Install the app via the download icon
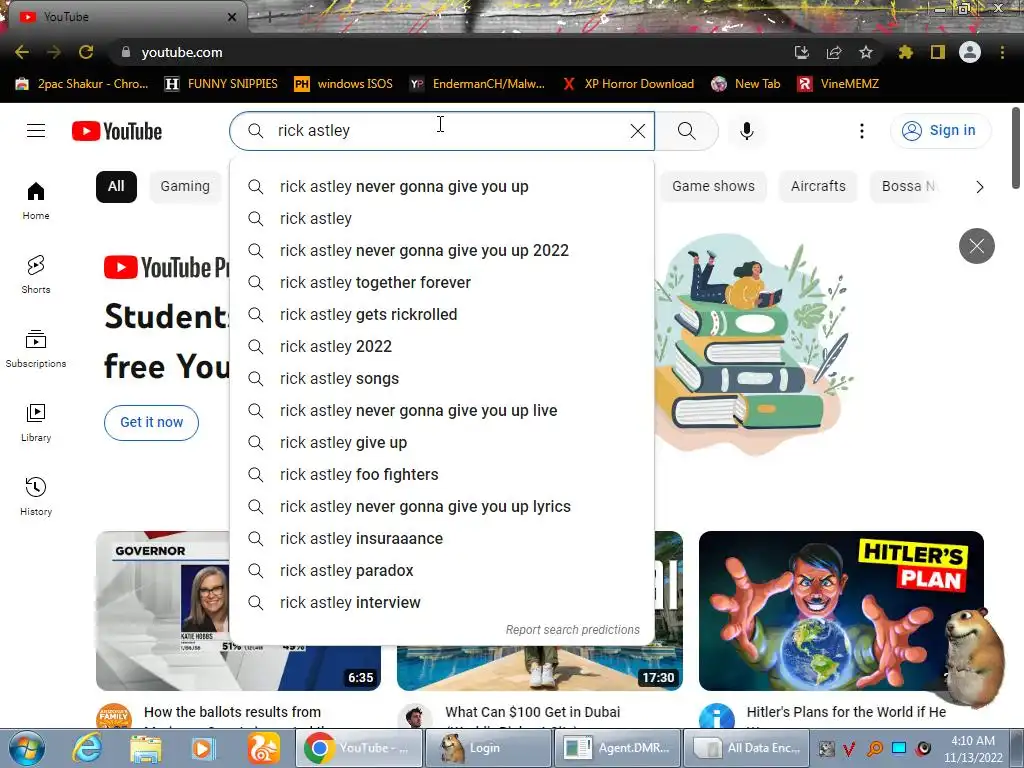 pyautogui.click(x=801, y=52)
